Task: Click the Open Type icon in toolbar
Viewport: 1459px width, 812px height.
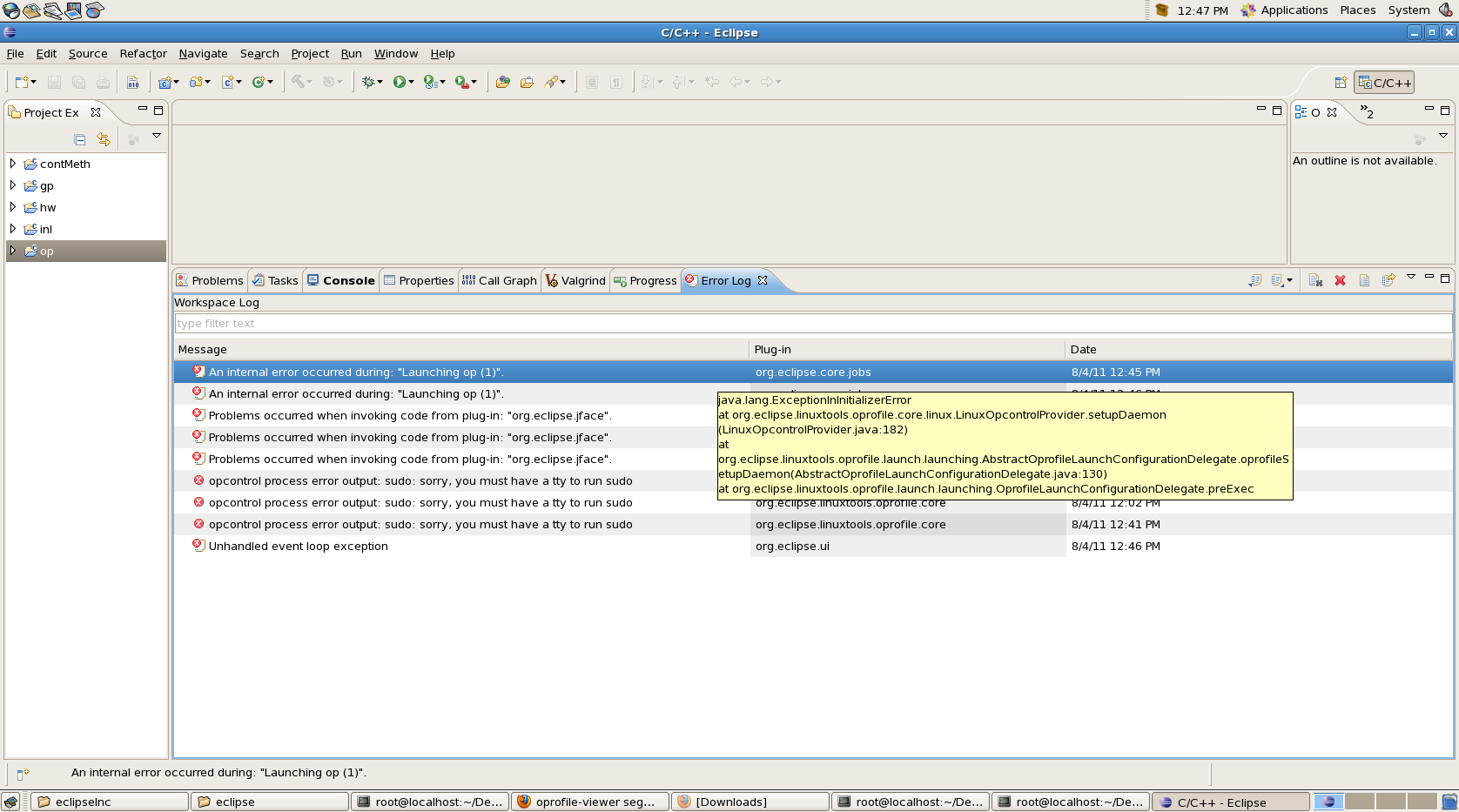Action: [x=502, y=82]
